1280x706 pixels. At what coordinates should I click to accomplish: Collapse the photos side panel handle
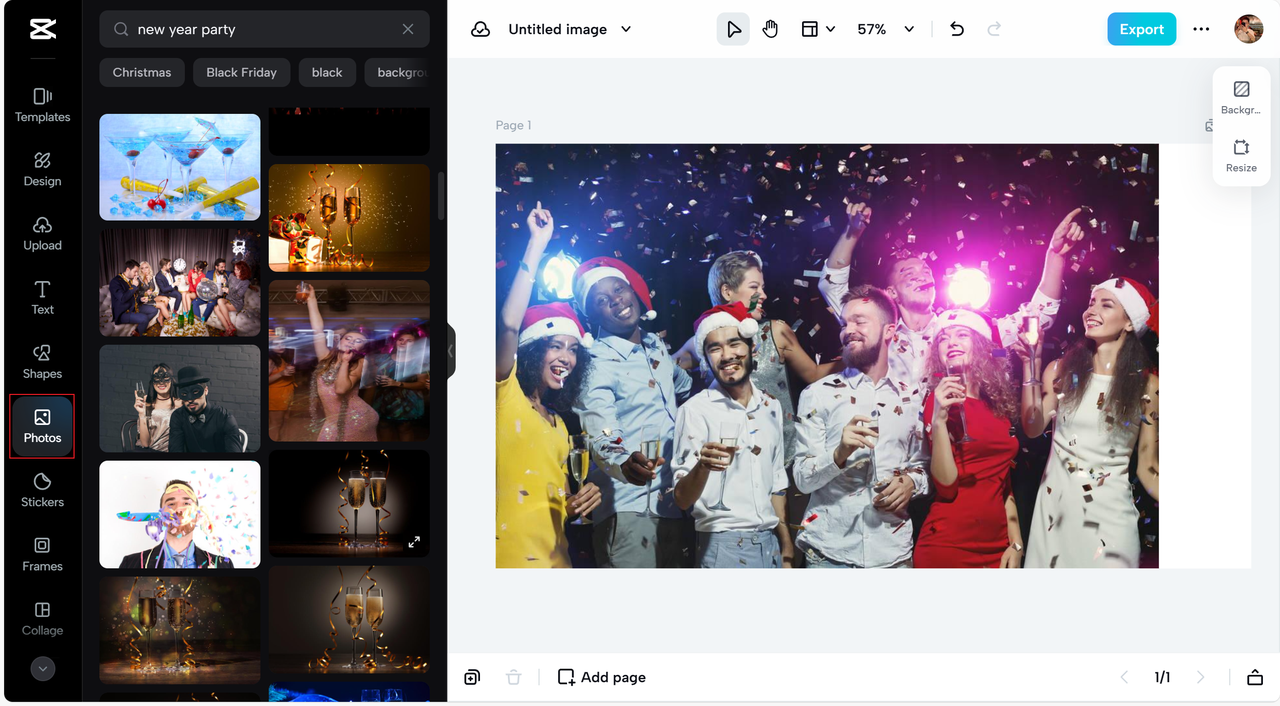point(451,351)
